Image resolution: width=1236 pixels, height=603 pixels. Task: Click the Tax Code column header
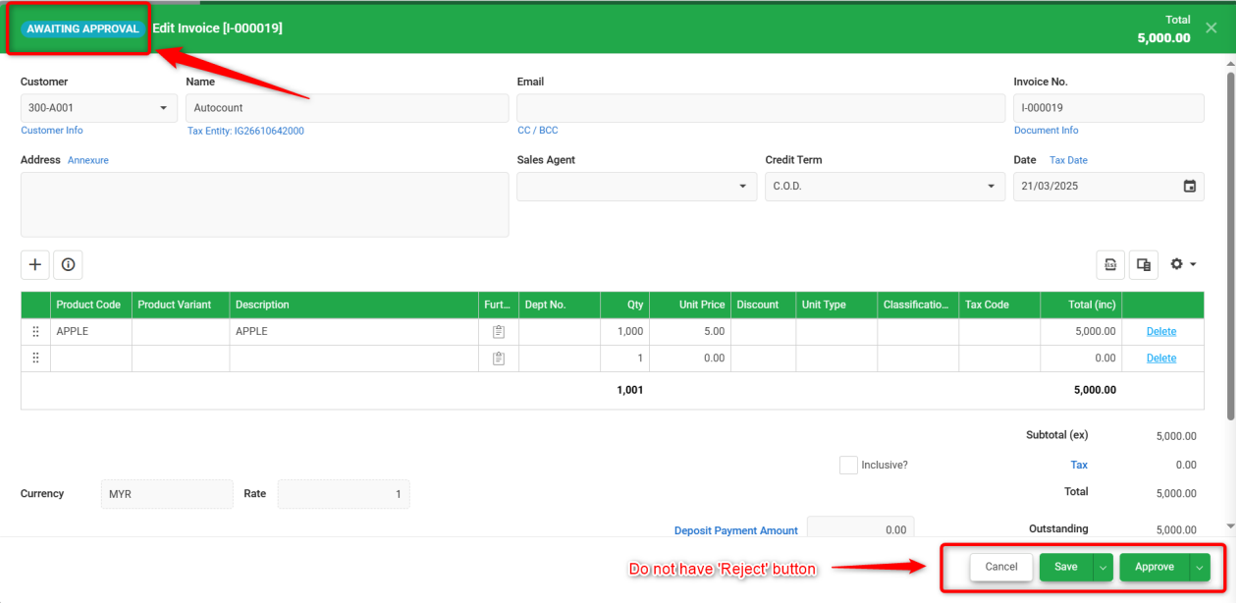pos(1000,305)
